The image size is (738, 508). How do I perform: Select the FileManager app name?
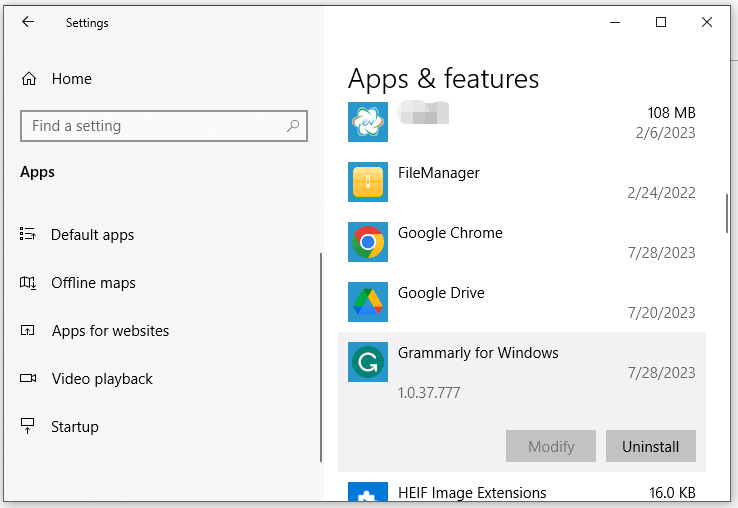click(439, 173)
